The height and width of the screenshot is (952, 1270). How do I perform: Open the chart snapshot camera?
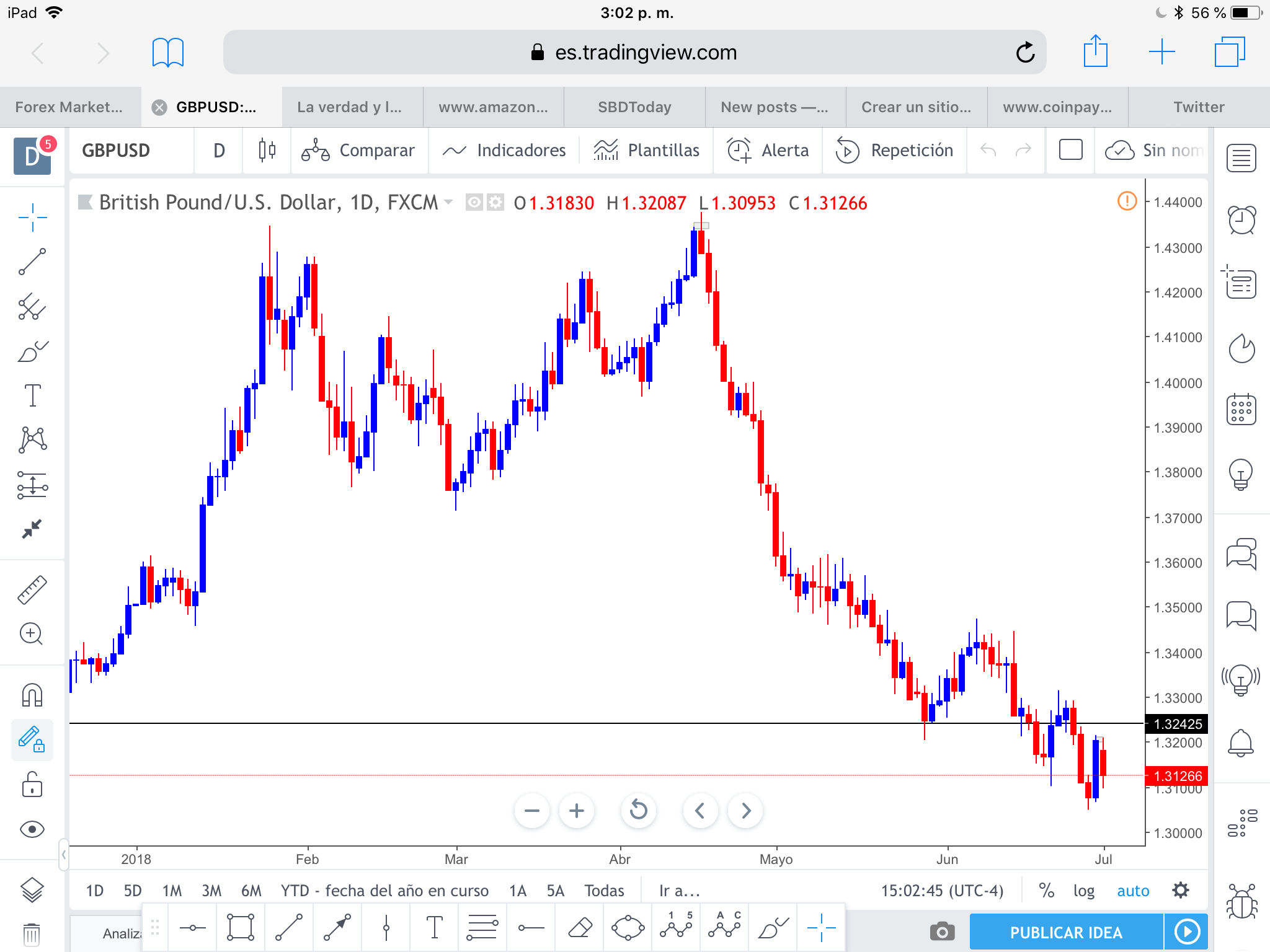[942, 932]
